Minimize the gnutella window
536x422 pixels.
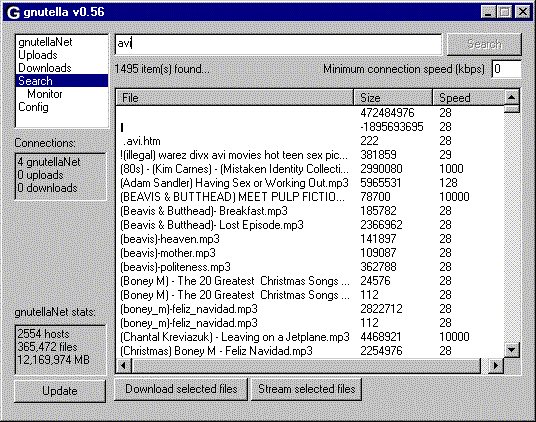(x=488, y=12)
